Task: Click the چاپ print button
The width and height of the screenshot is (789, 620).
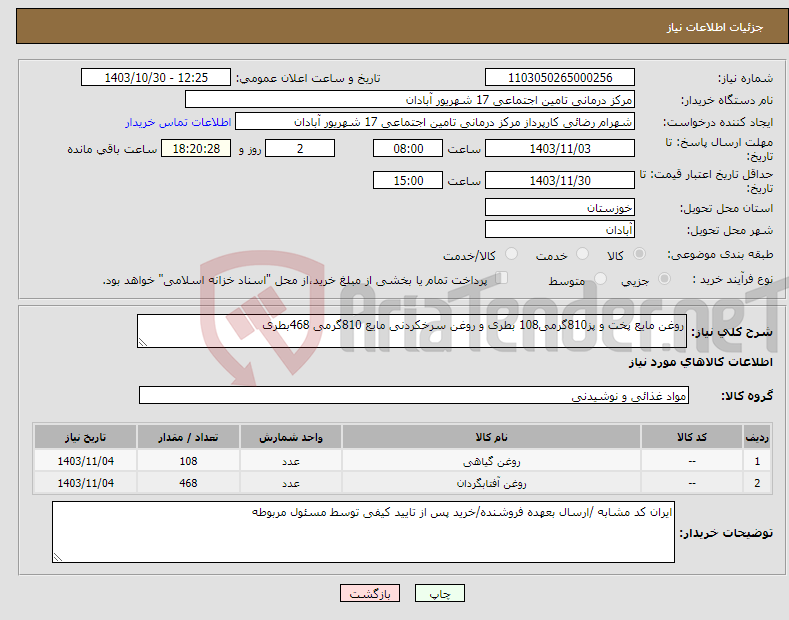Action: point(440,593)
